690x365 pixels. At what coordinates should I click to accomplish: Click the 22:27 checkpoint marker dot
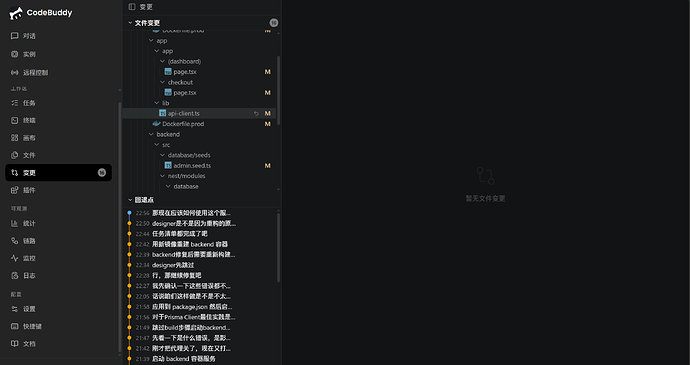[x=129, y=286]
